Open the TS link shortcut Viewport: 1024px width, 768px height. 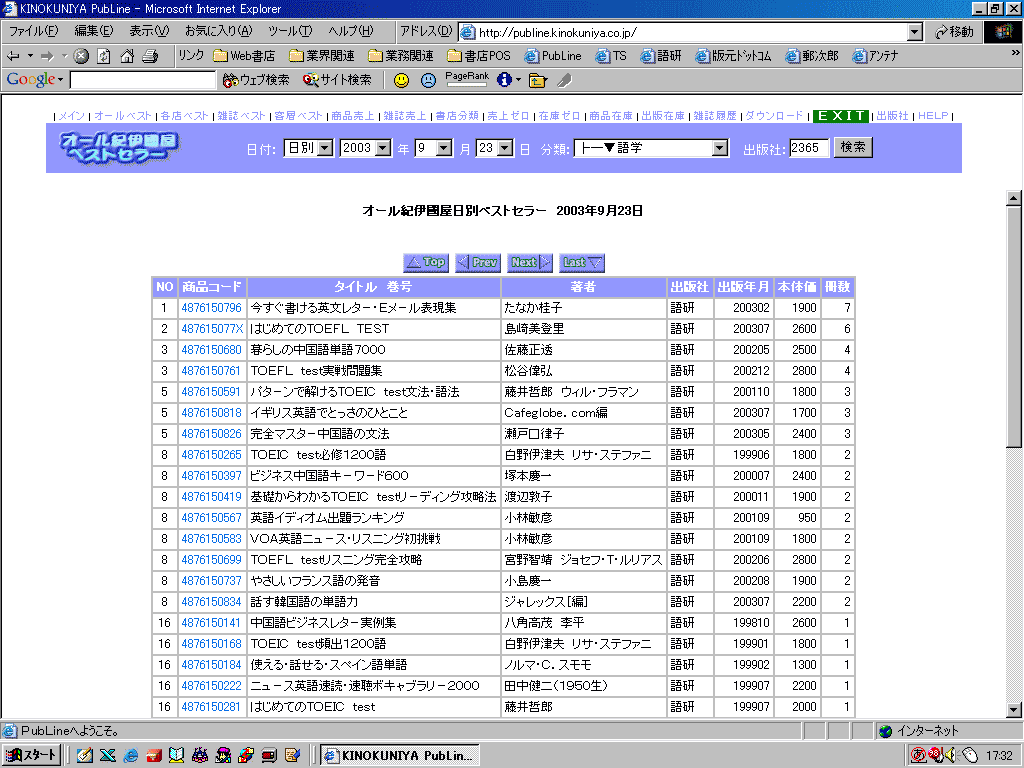pos(611,56)
